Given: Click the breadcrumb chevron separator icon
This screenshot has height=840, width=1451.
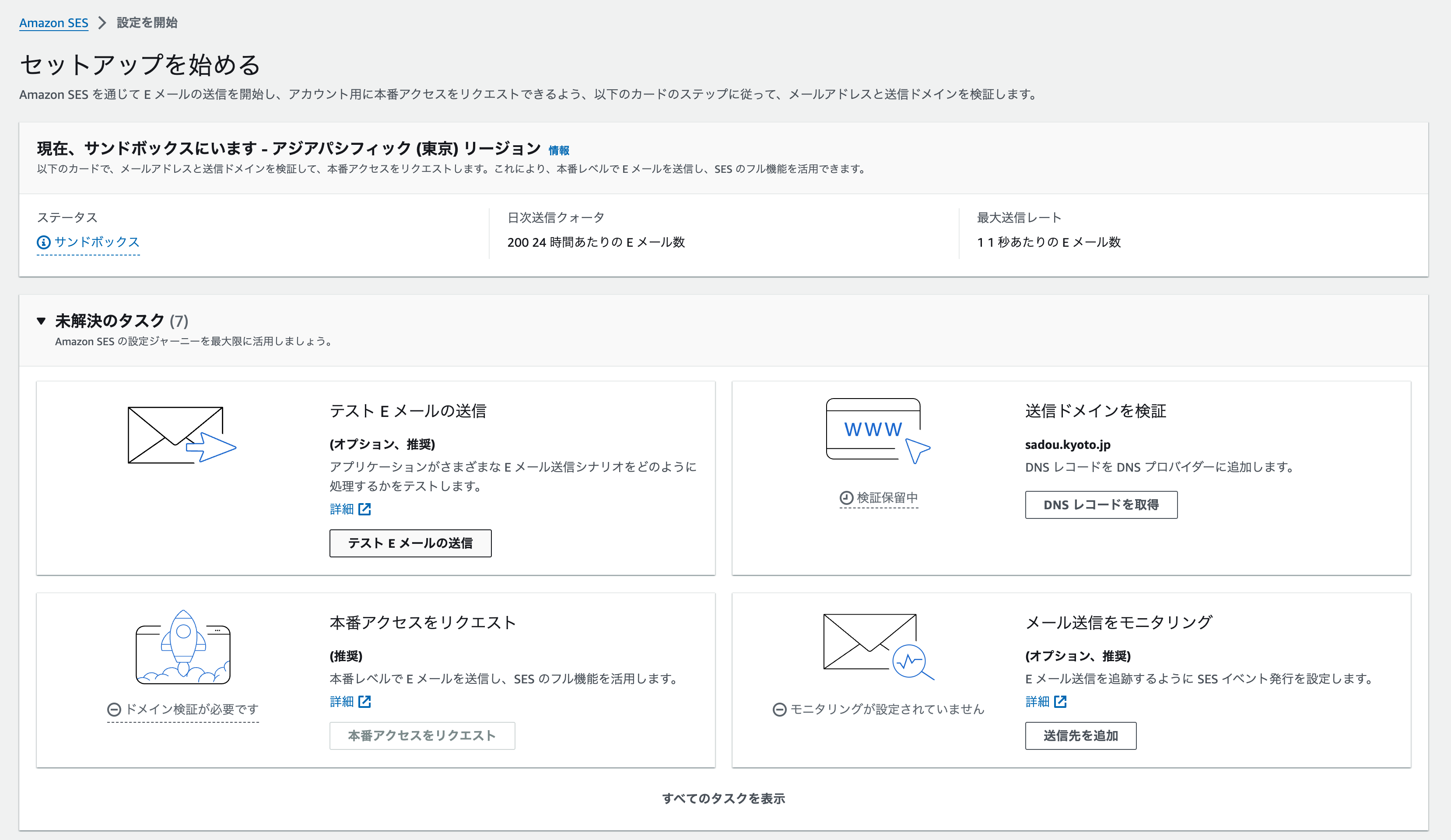Looking at the screenshot, I should point(102,22).
